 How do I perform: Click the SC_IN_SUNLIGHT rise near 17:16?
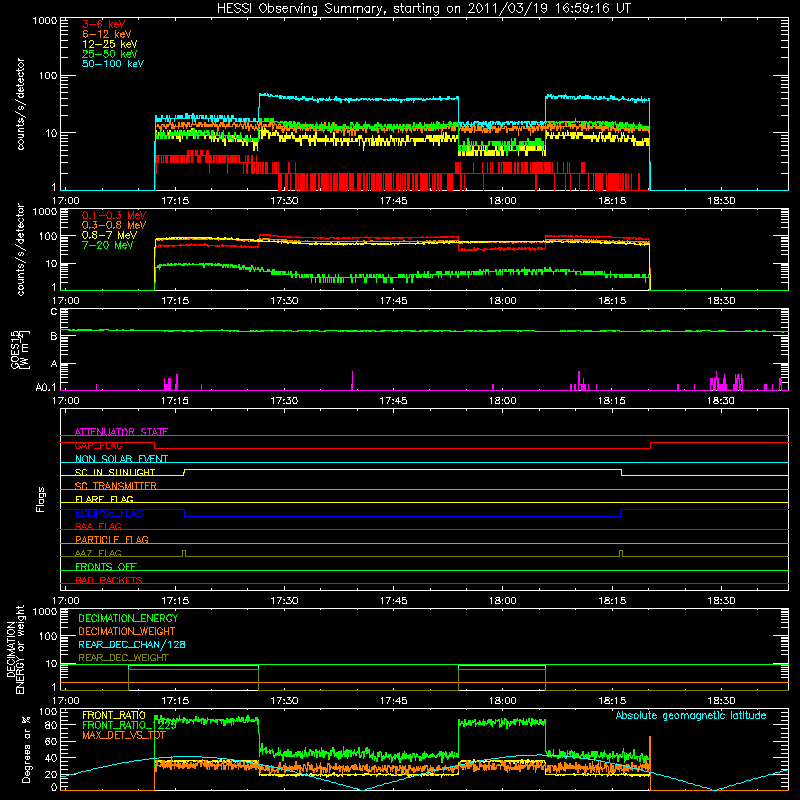[184, 472]
